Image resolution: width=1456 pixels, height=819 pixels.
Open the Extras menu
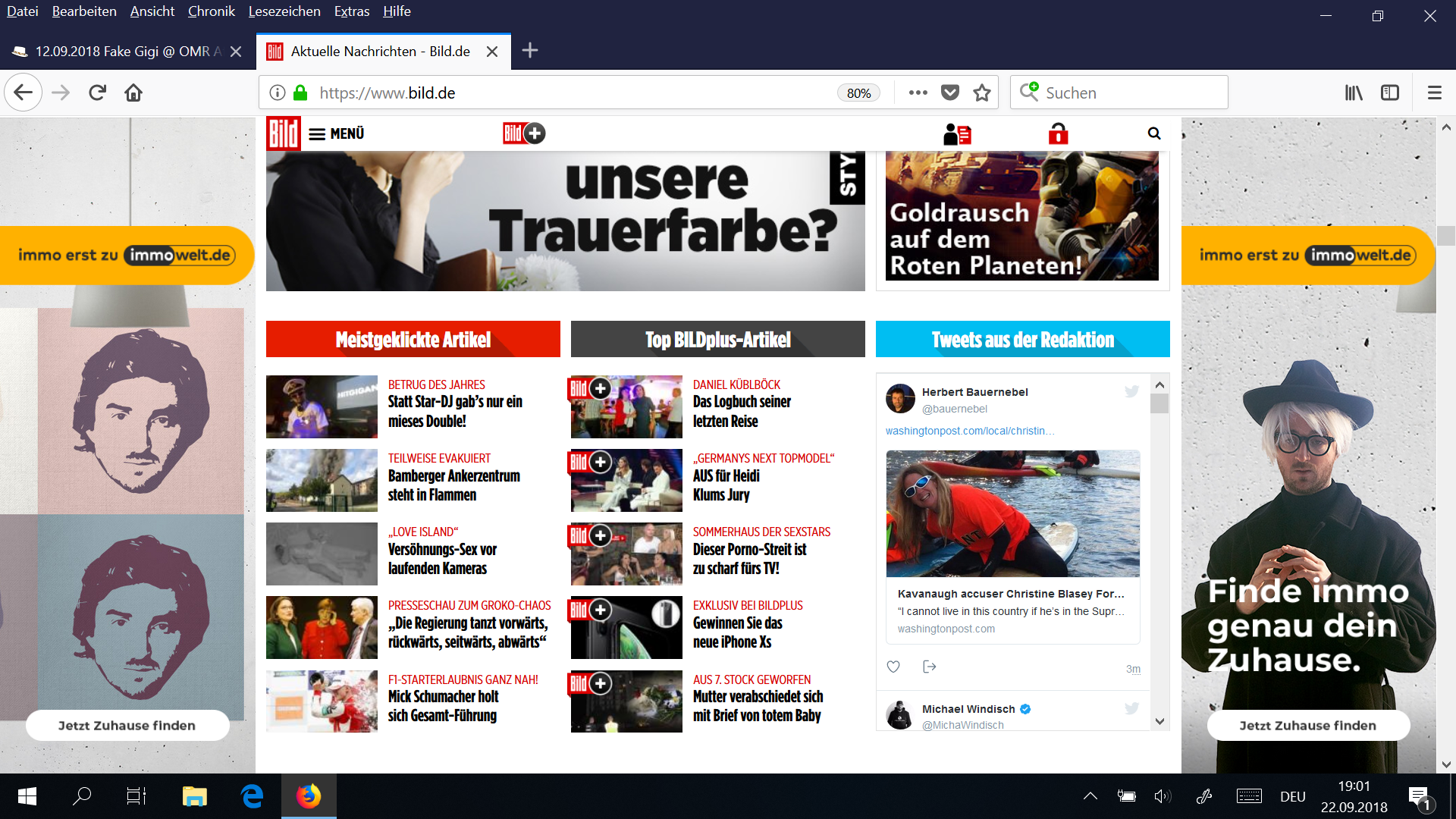[352, 11]
